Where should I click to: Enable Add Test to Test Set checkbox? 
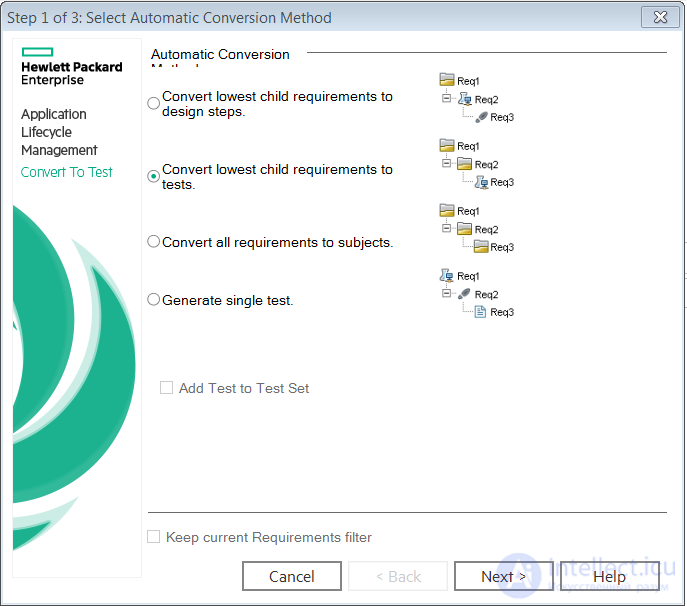tap(166, 388)
